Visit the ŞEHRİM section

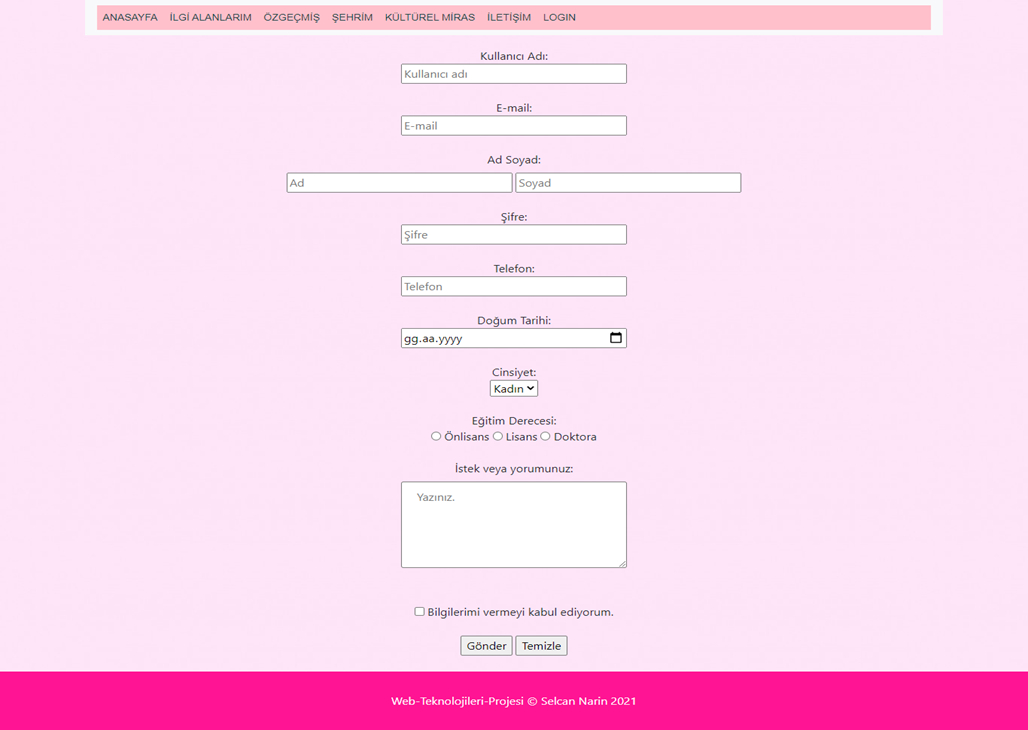352,17
